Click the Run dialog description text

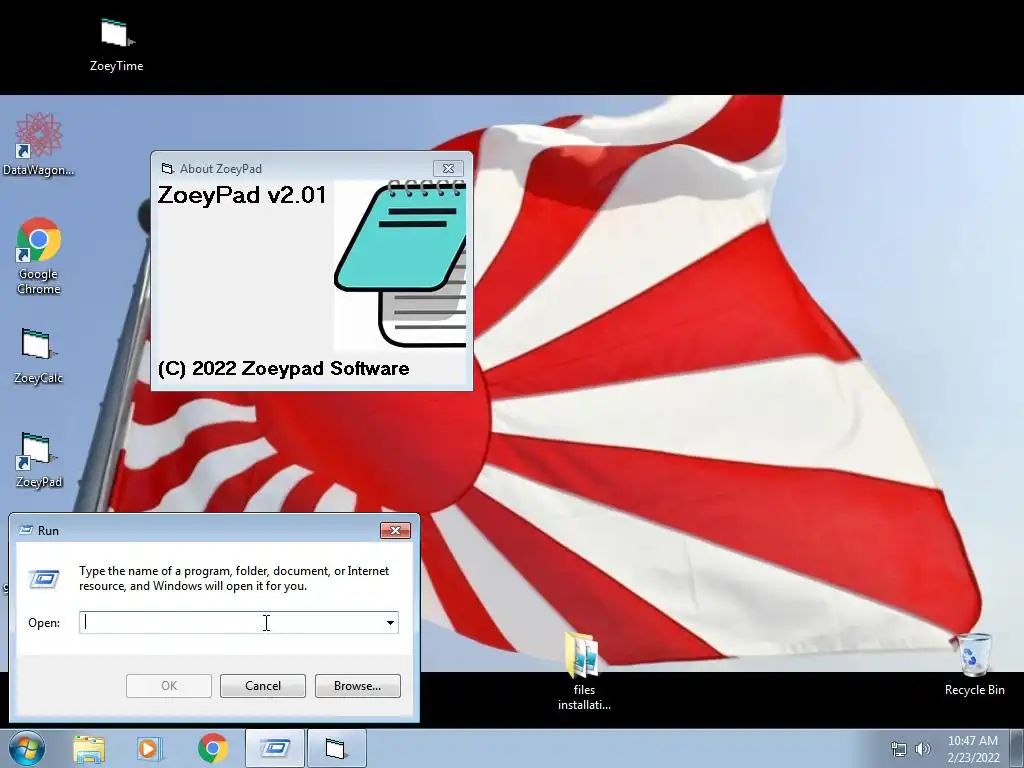tap(234, 578)
